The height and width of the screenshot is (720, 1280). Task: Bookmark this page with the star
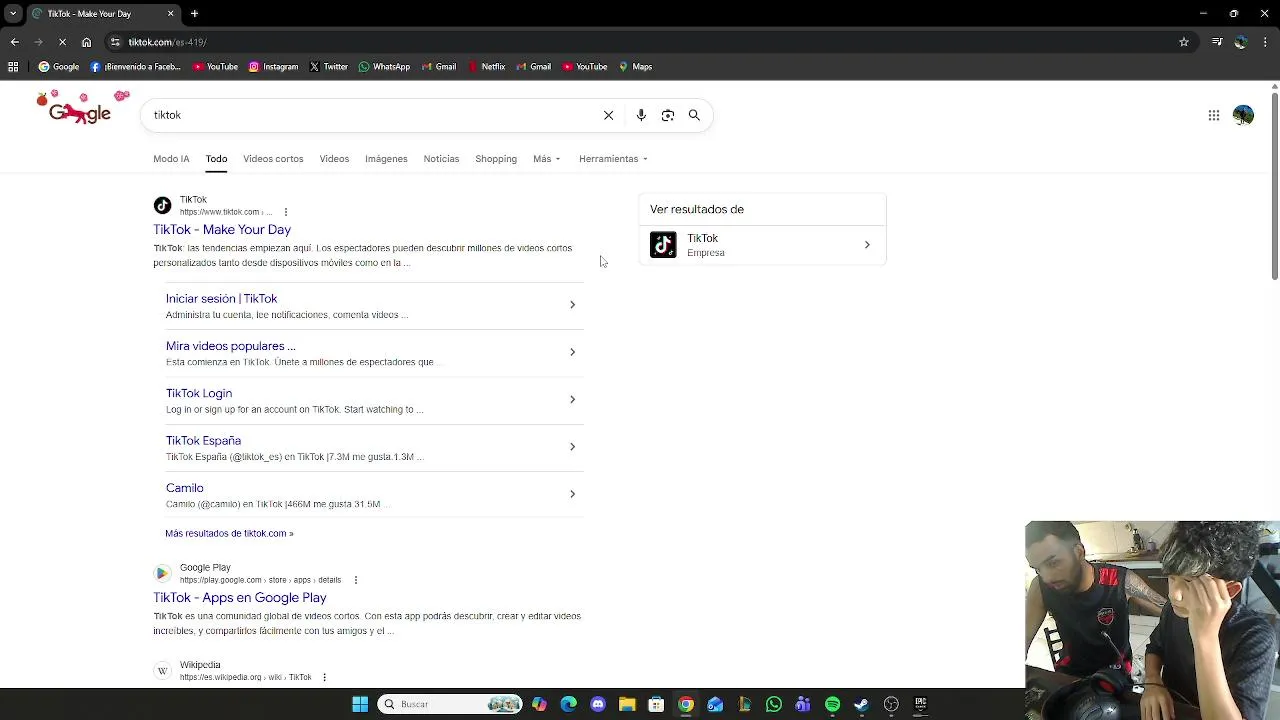tap(1184, 42)
